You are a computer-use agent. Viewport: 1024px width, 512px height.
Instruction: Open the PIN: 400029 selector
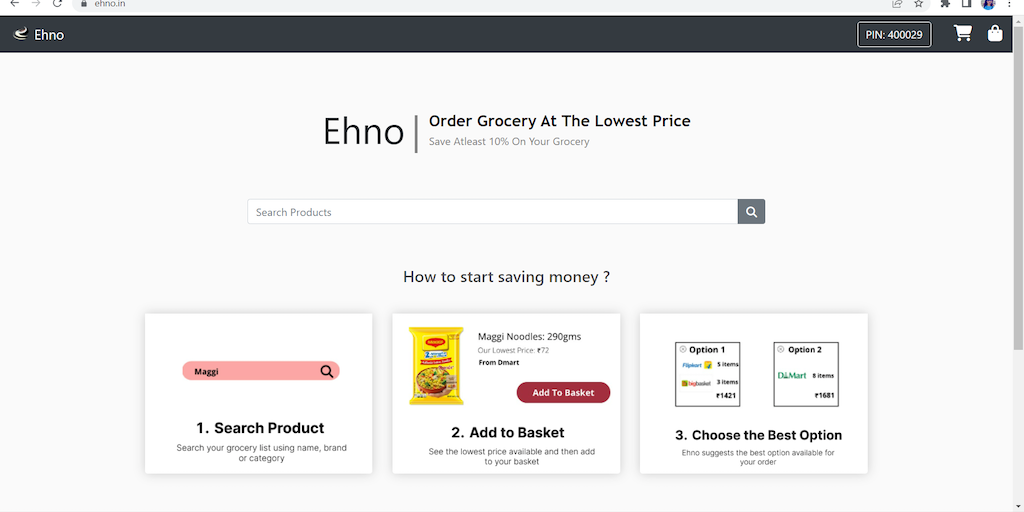894,35
